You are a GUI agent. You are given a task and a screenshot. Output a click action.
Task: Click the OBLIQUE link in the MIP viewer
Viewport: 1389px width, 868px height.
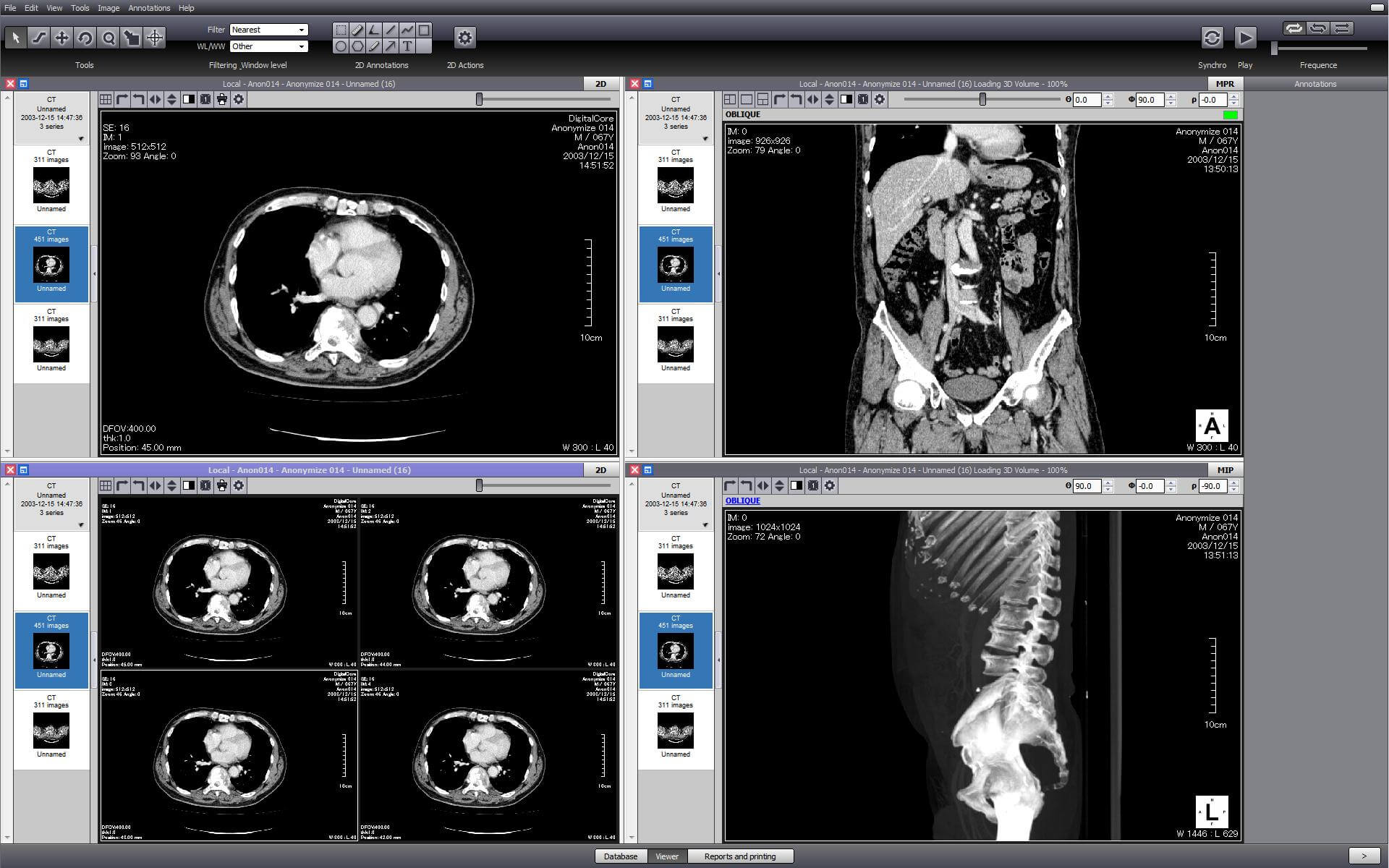point(742,501)
